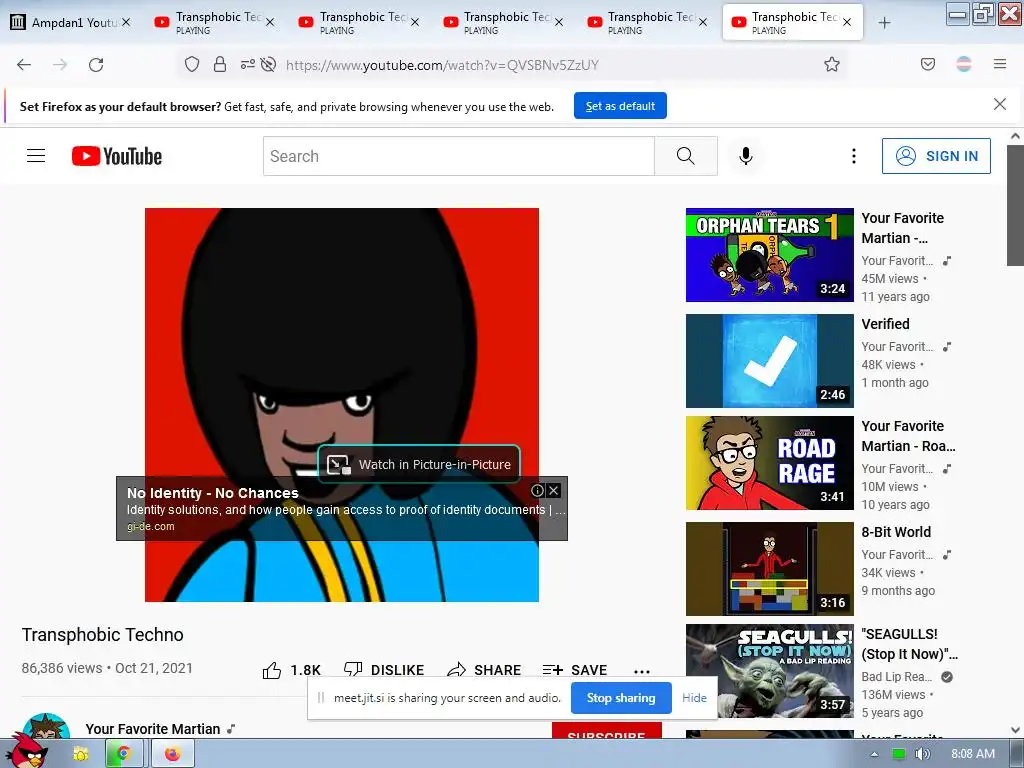Open the site permissions icon in address bar

click(248, 64)
